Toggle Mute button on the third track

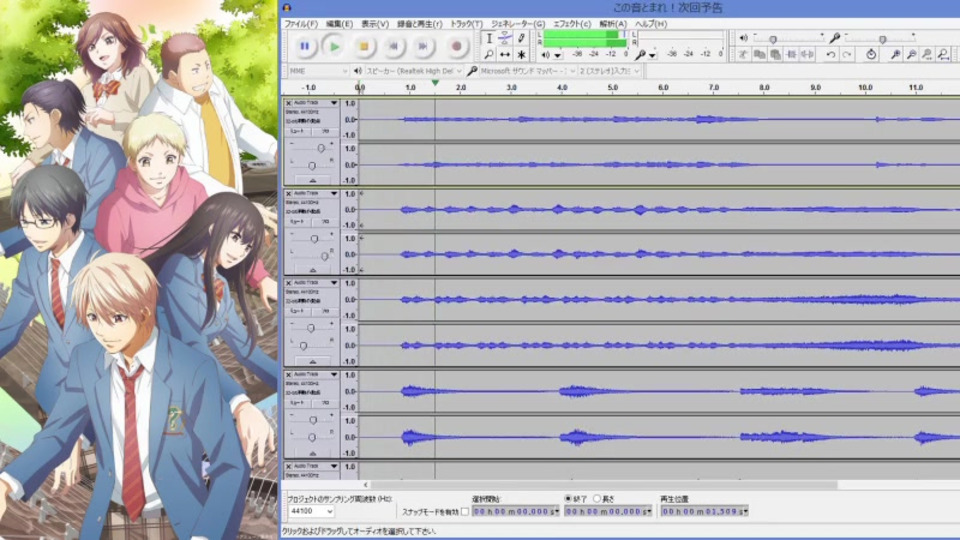[298, 310]
